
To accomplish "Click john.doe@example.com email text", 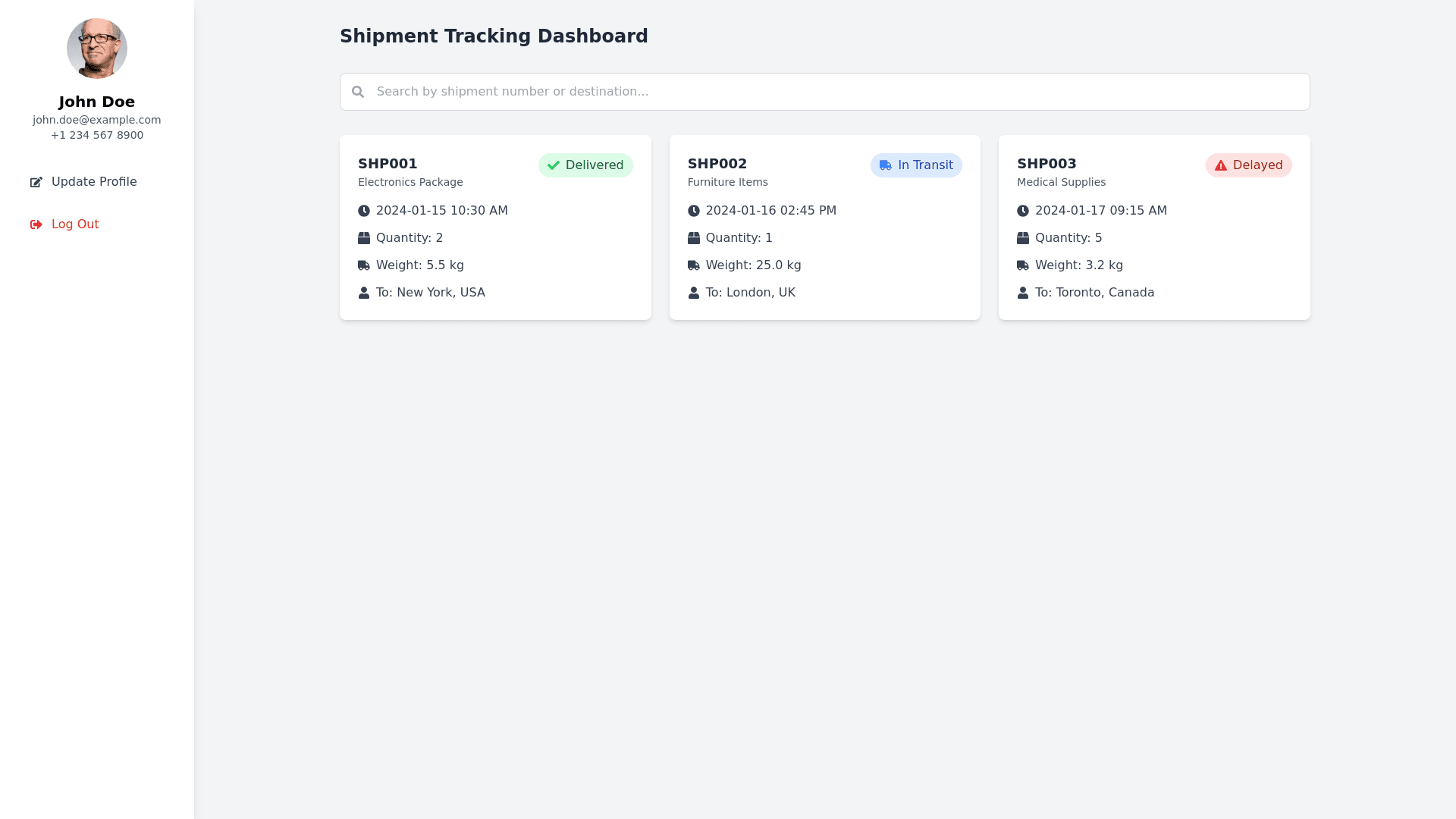I will [97, 120].
